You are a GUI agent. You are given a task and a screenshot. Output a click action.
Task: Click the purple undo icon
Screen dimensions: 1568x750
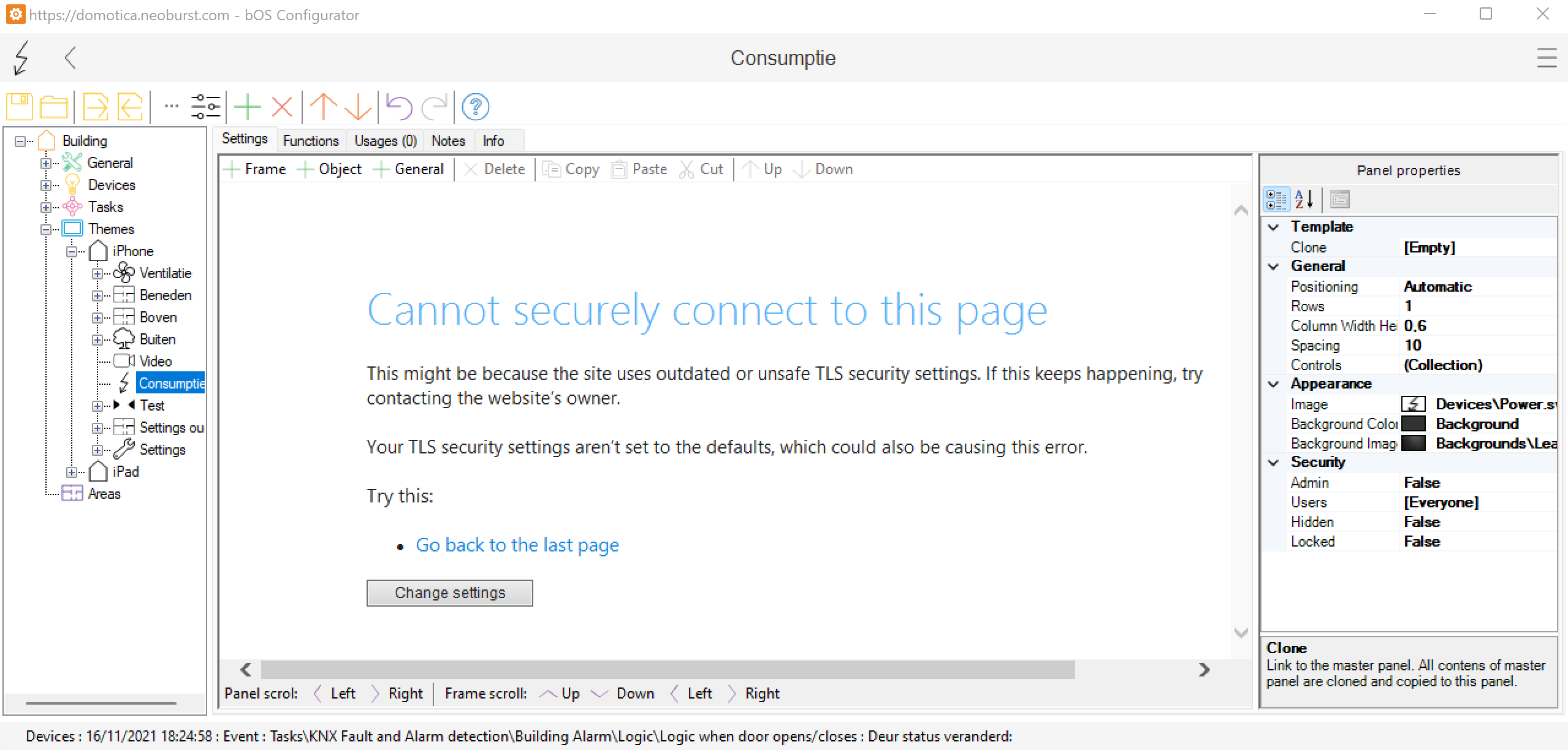pyautogui.click(x=400, y=107)
